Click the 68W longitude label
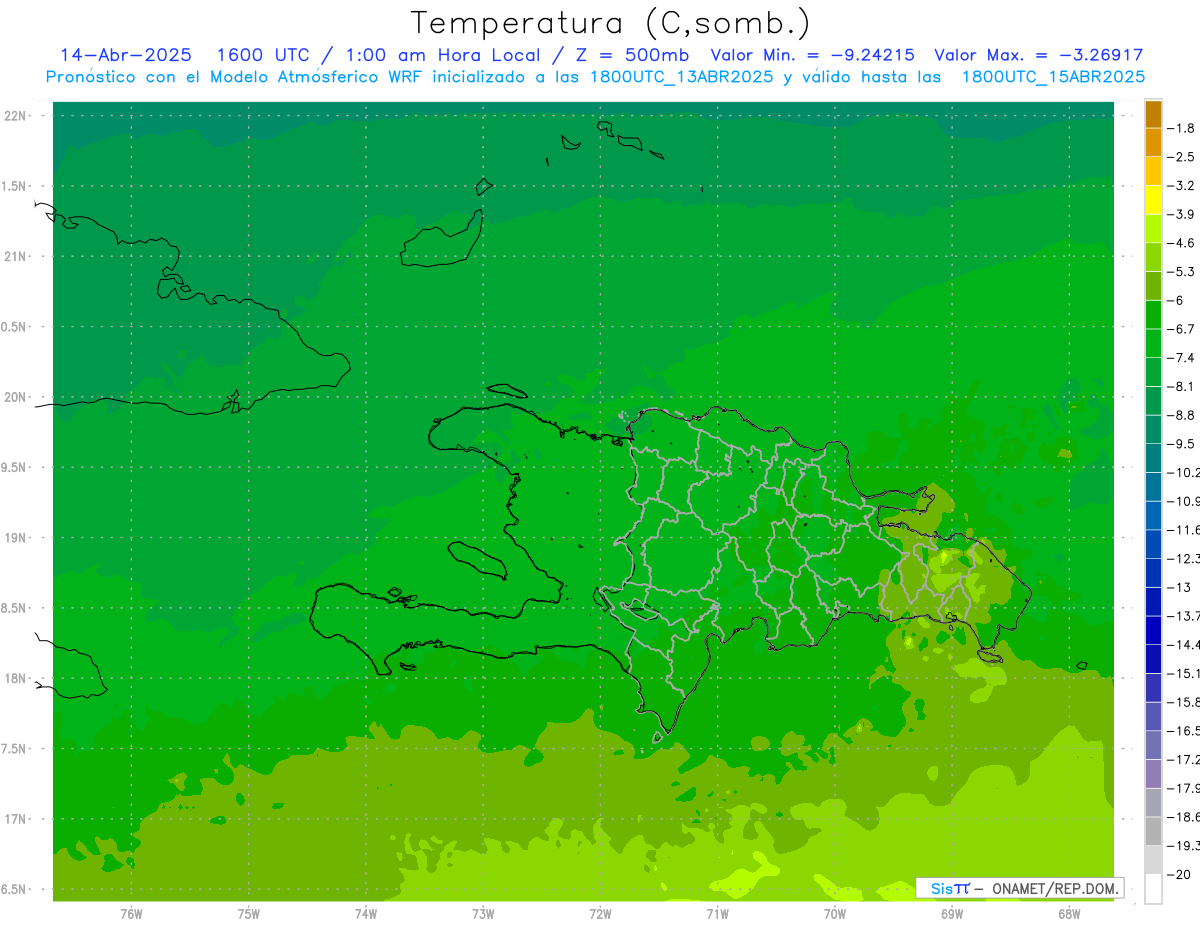 click(1069, 914)
